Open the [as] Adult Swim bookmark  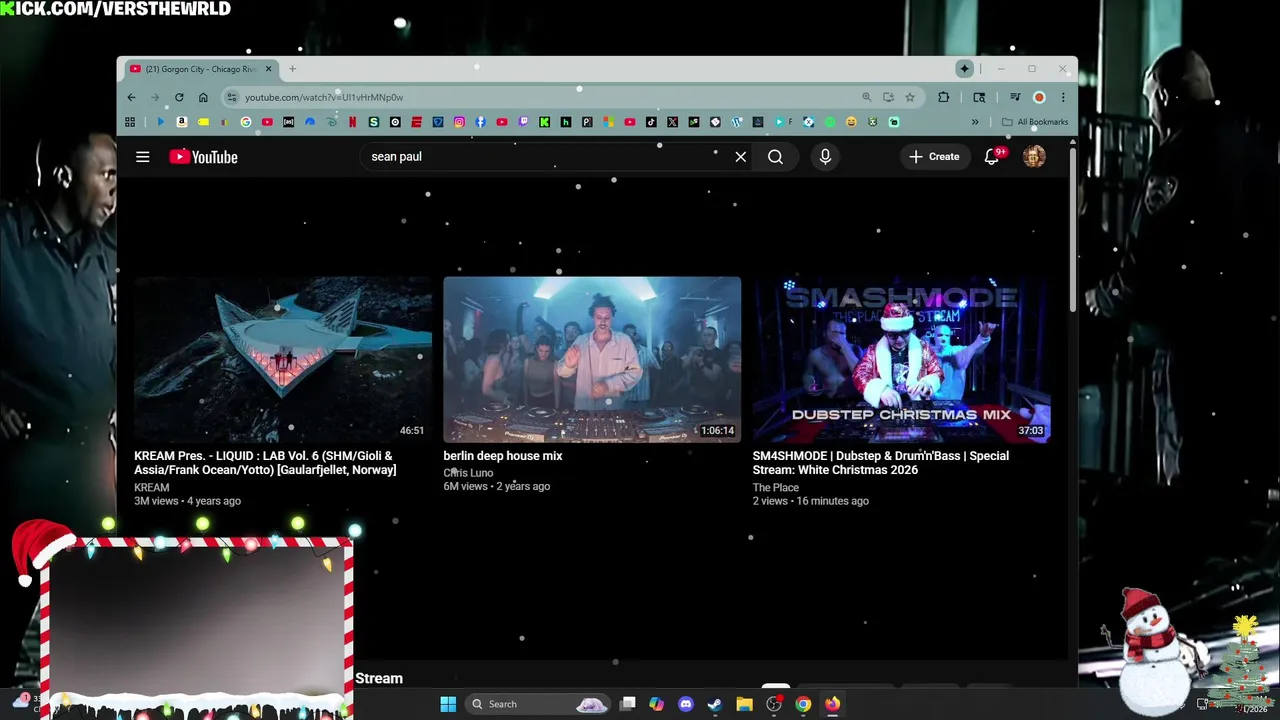(x=288, y=122)
